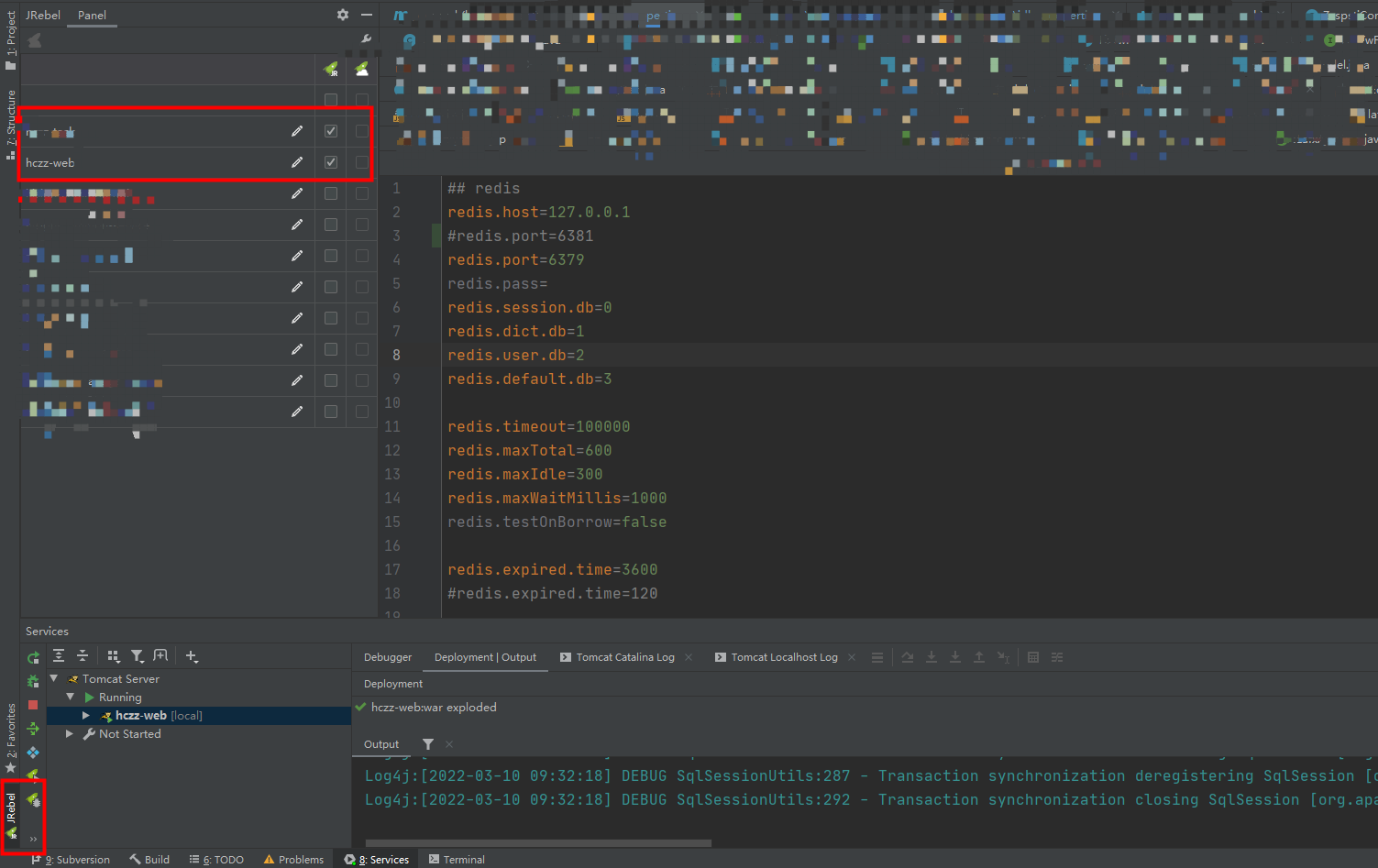Run with JRebel debug rocket-bug icon

33,800
